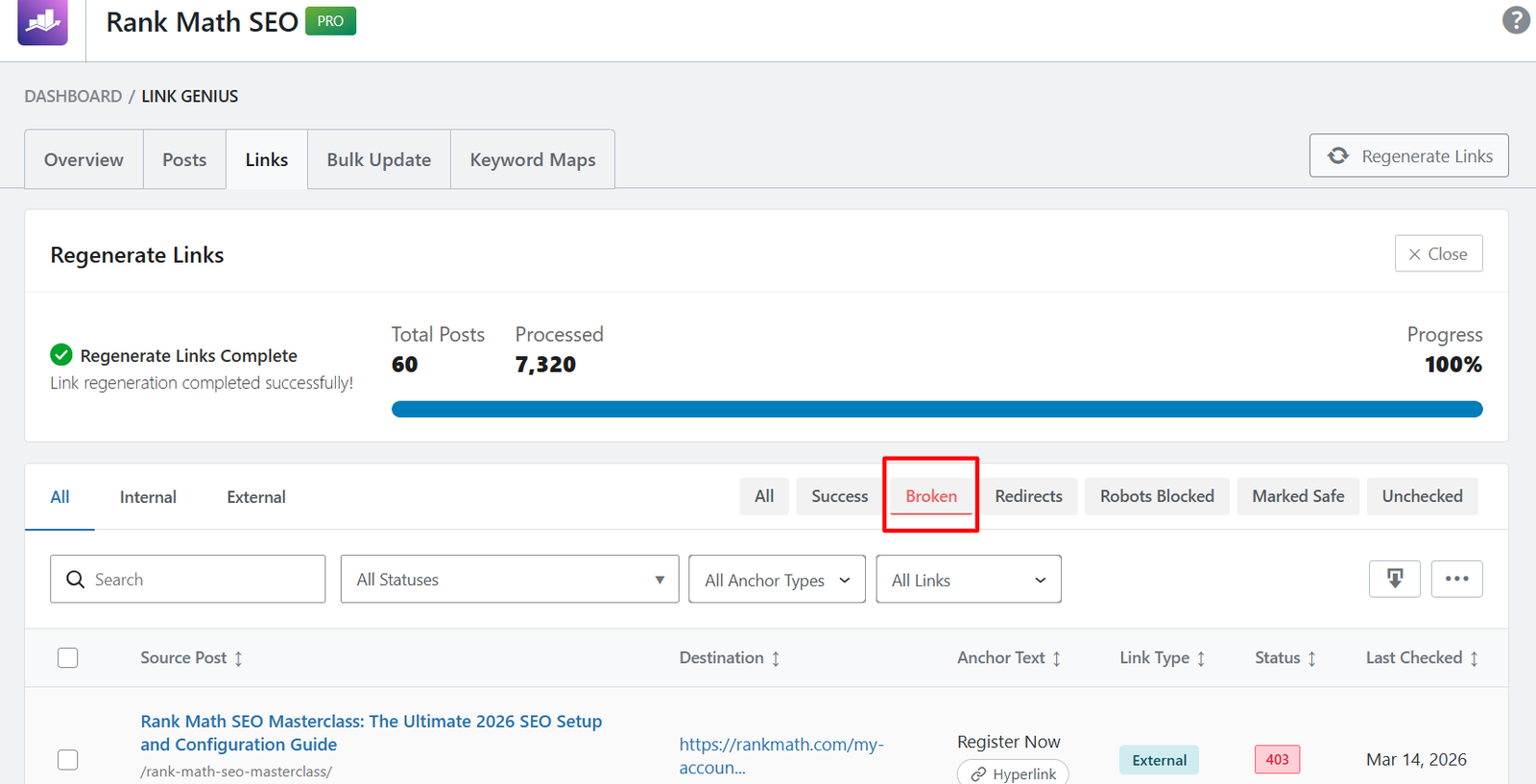Sort by Source Post column arrows
The height and width of the screenshot is (784, 1536).
point(238,658)
